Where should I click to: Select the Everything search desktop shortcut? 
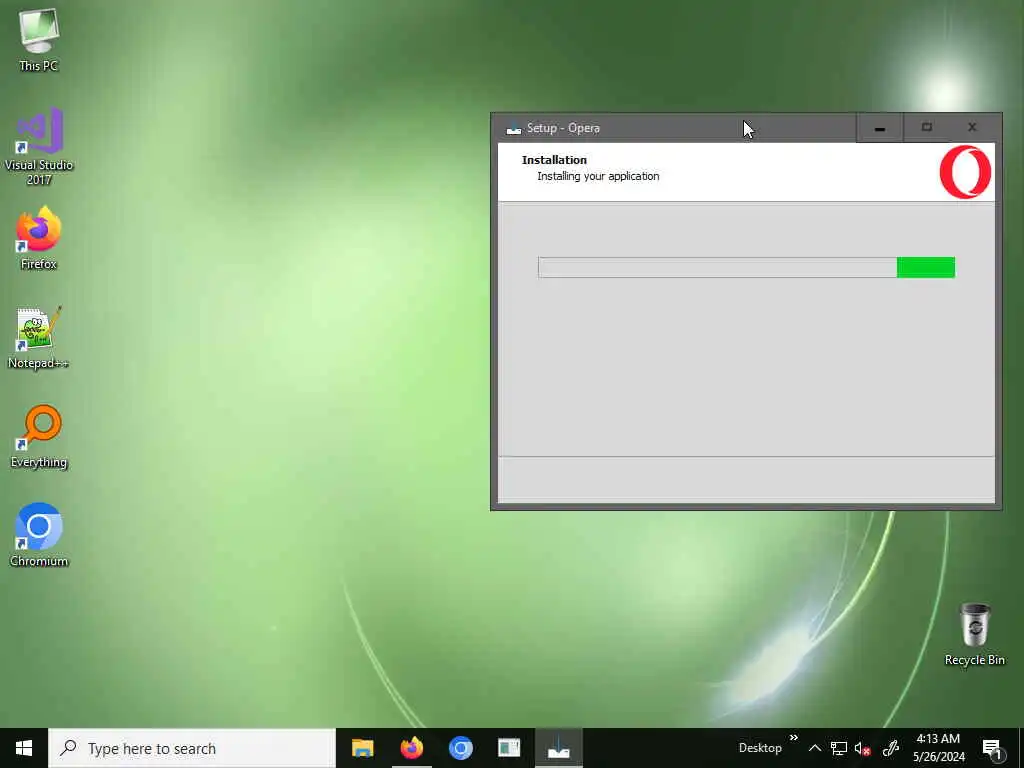(x=39, y=436)
